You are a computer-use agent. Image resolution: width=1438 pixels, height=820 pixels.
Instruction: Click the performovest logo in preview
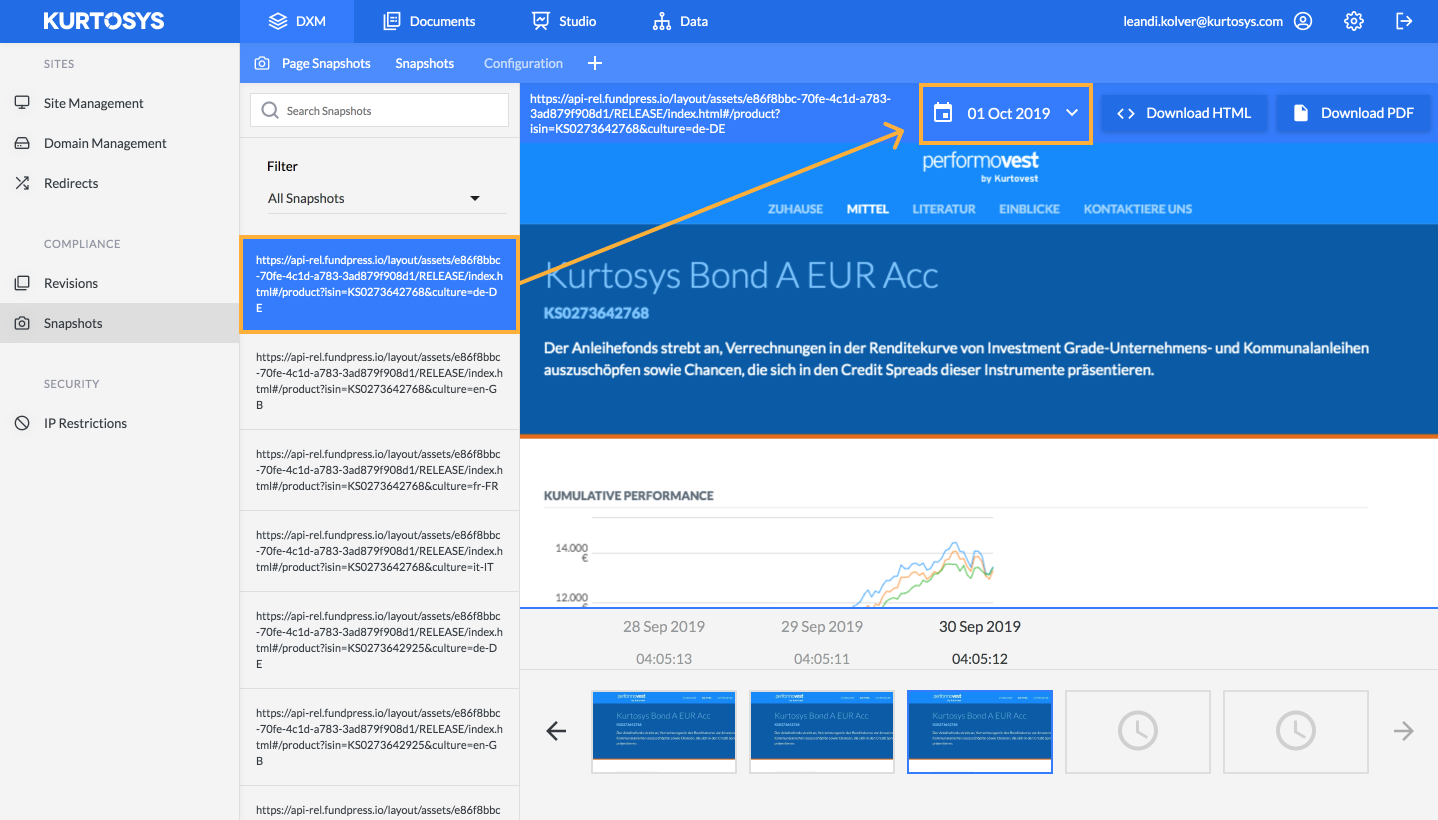(x=980, y=167)
